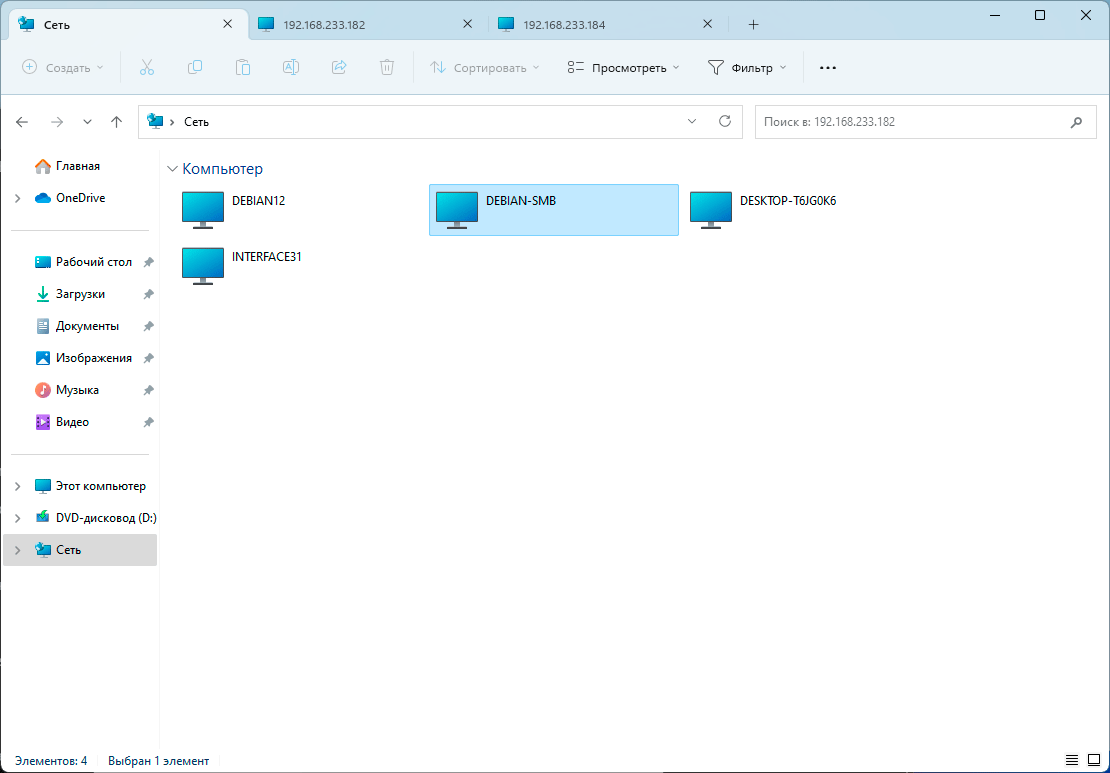Viewport: 1110px width, 773px height.
Task: Collapse the Компьютер group header
Action: tap(173, 170)
